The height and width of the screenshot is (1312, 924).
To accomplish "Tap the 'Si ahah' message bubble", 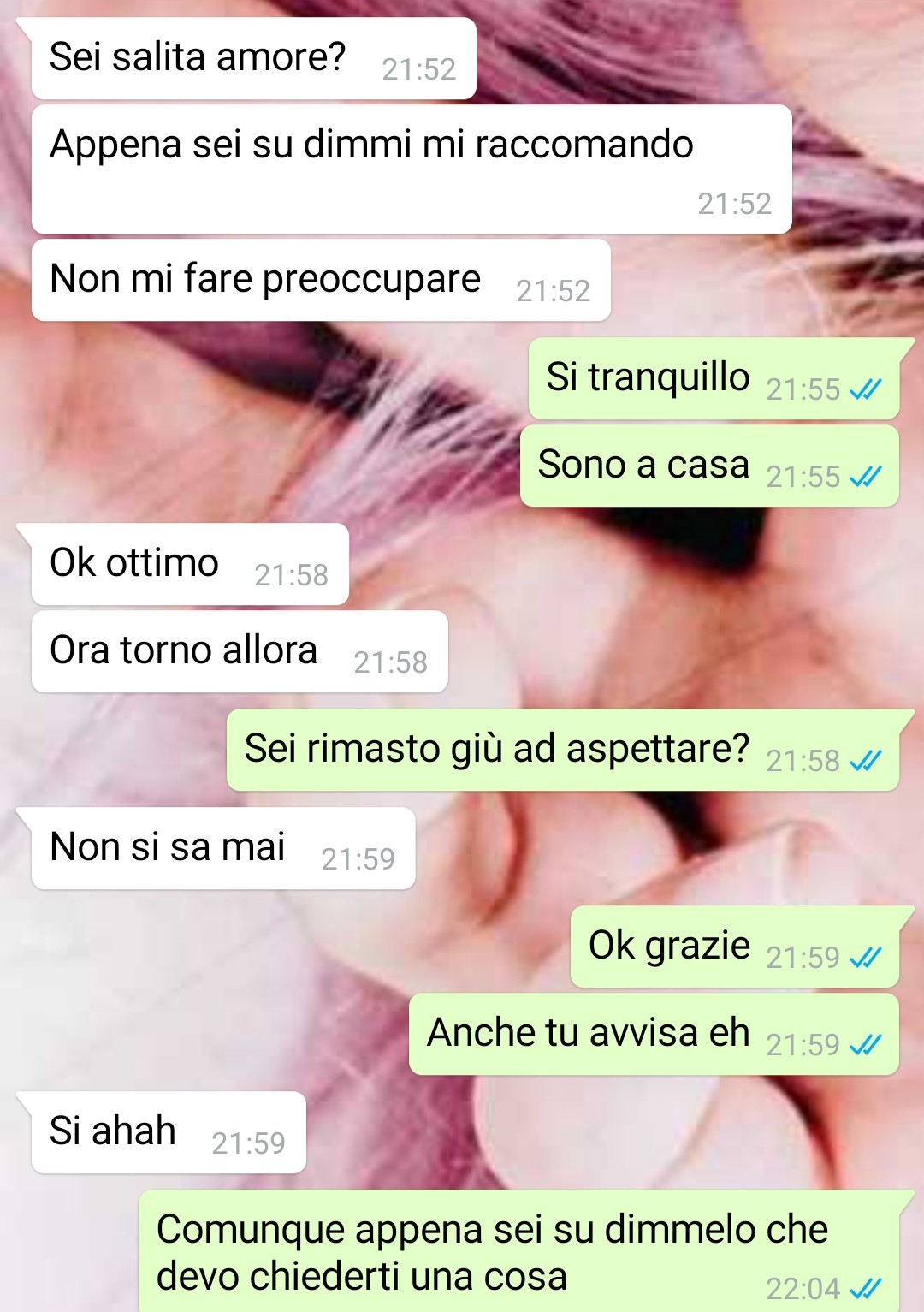I will (168, 1132).
